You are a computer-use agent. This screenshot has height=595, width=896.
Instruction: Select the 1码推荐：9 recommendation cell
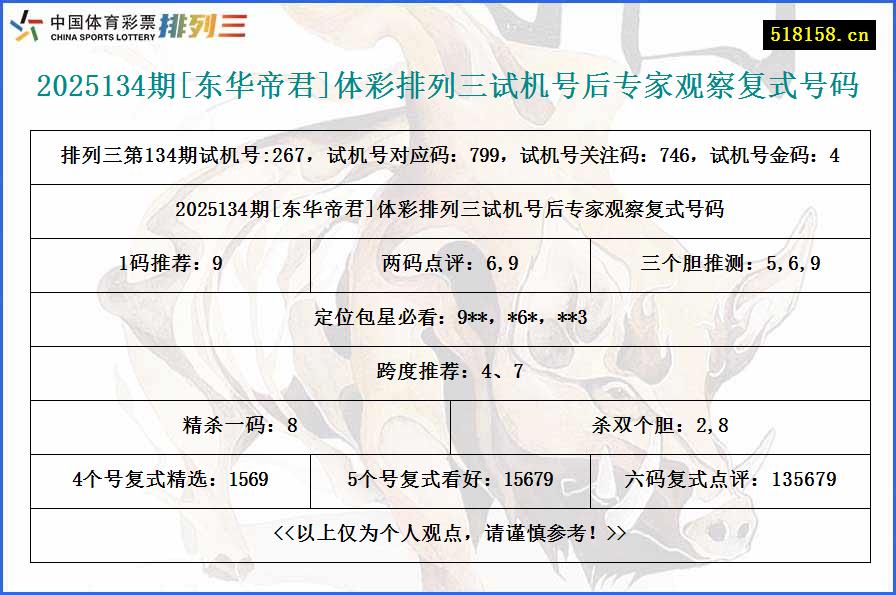(x=171, y=264)
